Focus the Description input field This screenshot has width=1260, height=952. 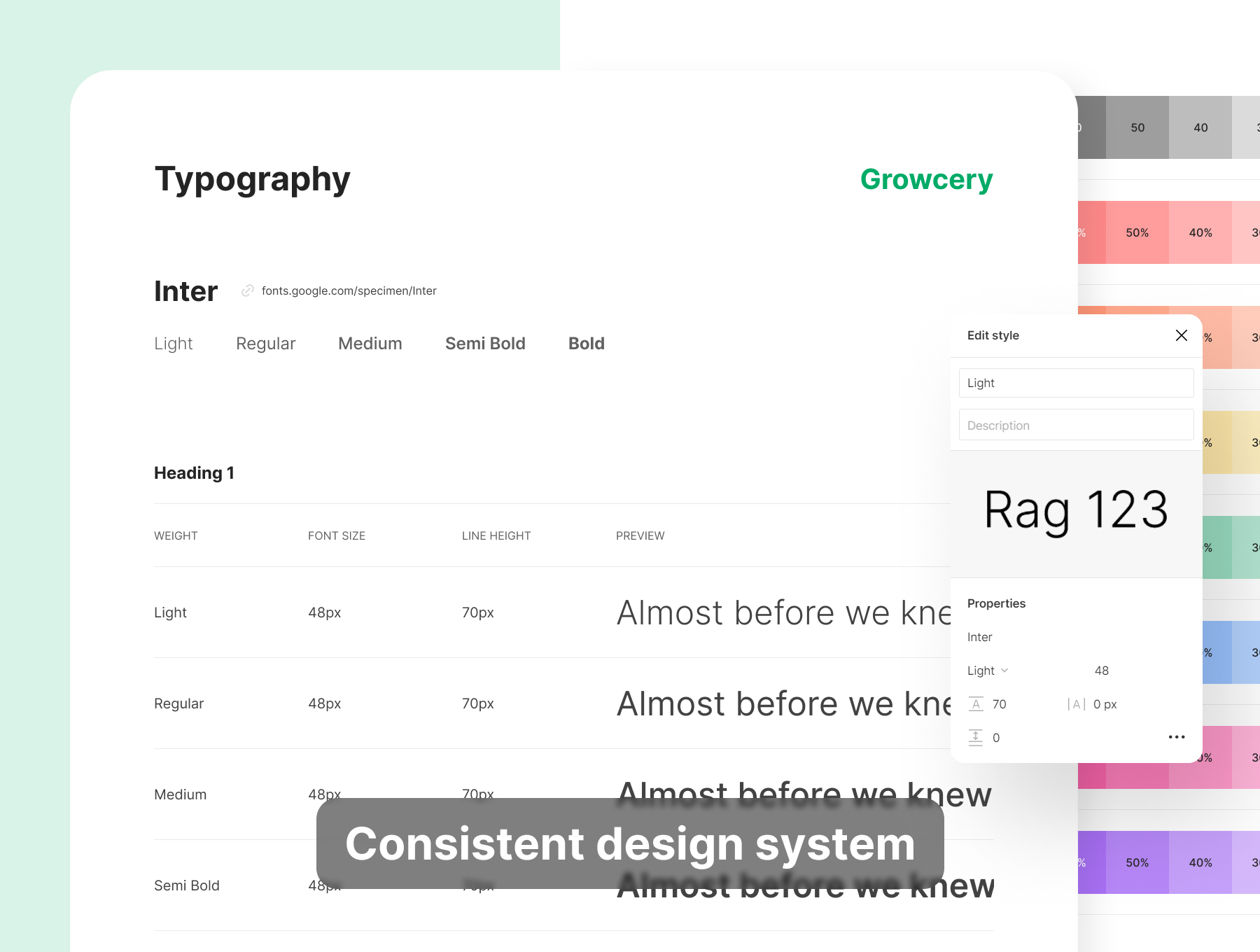[x=1075, y=425]
